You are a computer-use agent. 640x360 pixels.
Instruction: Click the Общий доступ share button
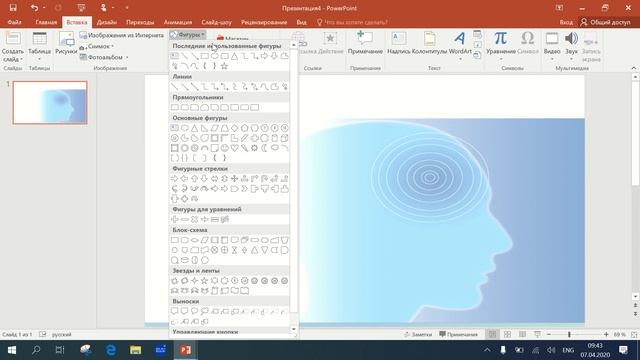click(606, 22)
